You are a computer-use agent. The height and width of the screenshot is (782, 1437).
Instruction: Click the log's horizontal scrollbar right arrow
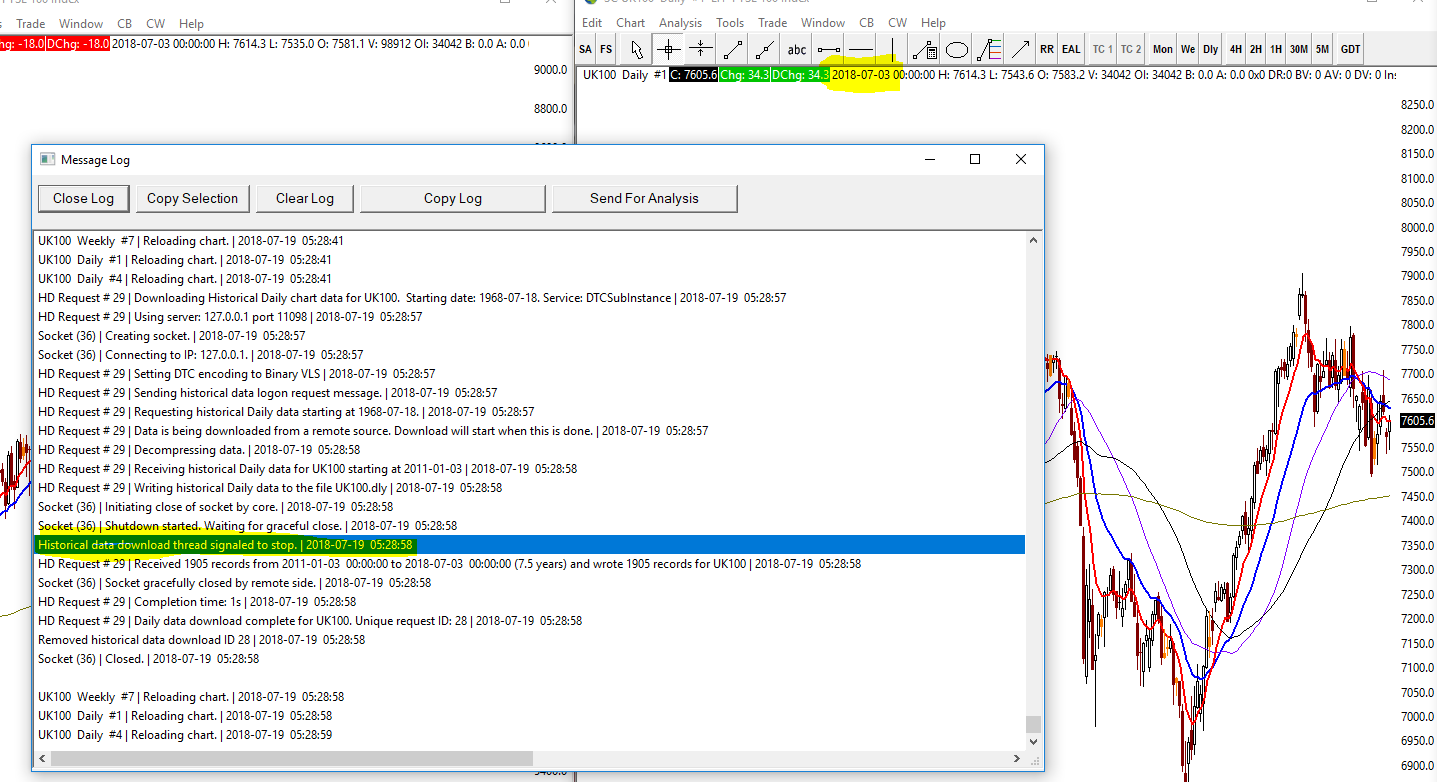(1017, 758)
